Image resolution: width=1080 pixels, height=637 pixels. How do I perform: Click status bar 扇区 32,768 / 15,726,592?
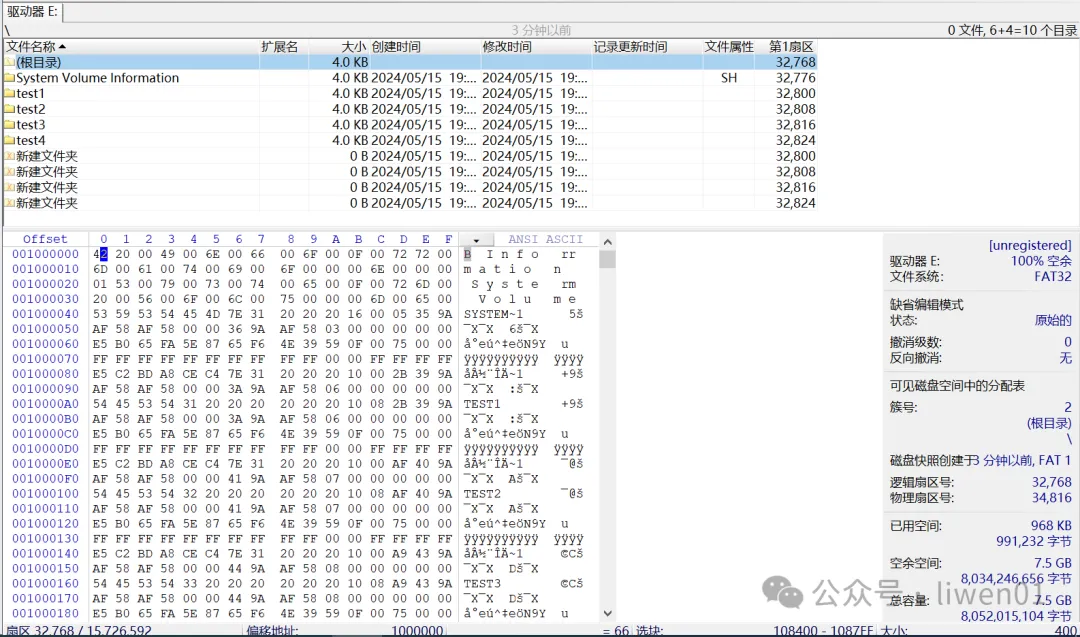pyautogui.click(x=79, y=631)
